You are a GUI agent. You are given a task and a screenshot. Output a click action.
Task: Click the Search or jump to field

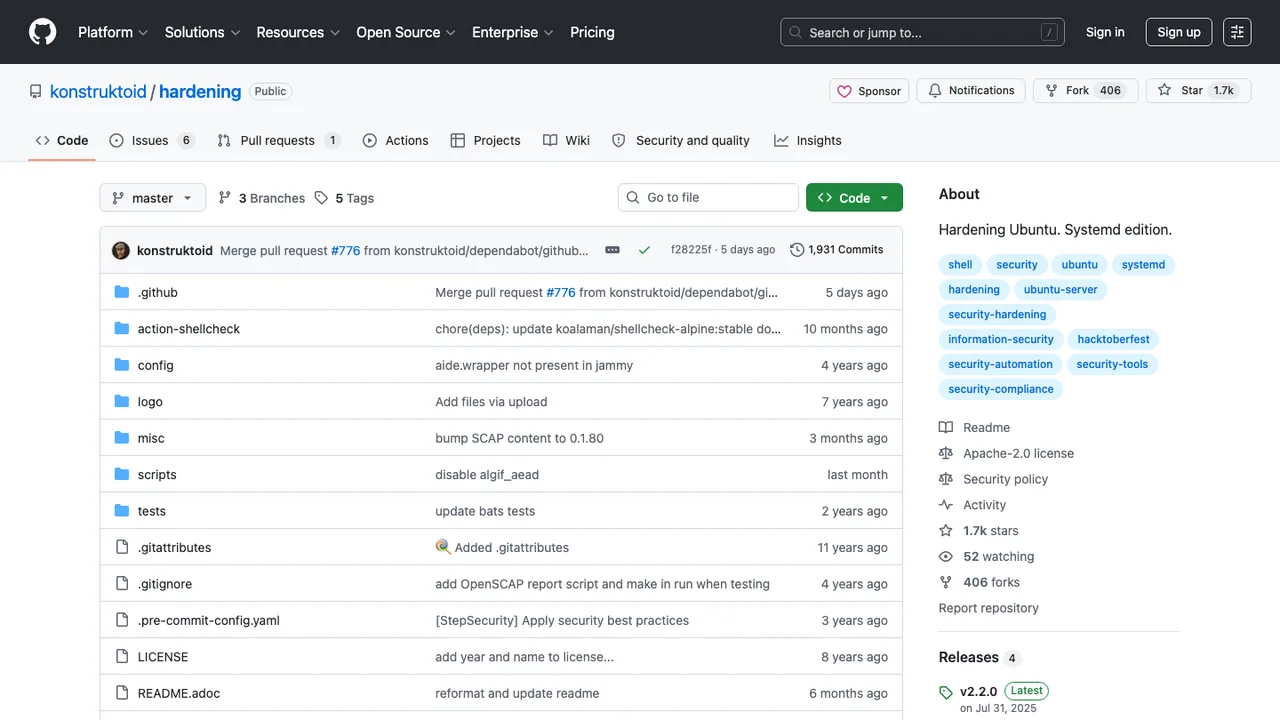point(922,32)
